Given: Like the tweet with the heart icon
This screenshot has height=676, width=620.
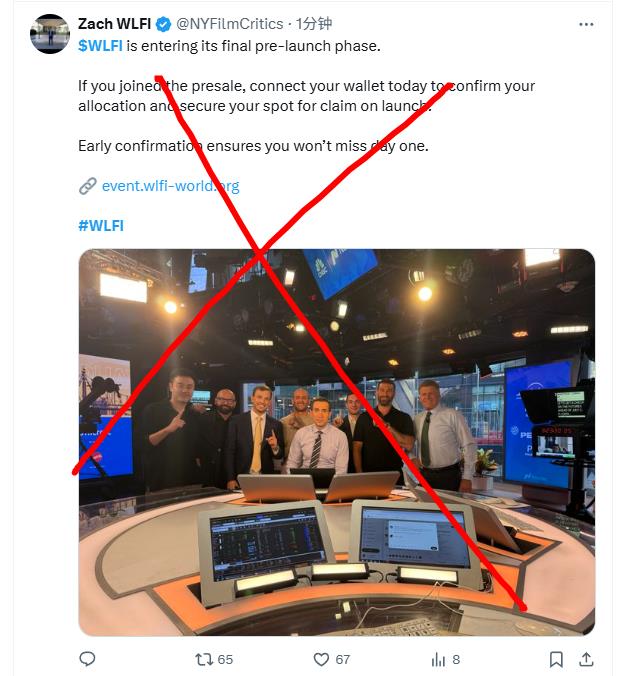Looking at the screenshot, I should pyautogui.click(x=321, y=659).
